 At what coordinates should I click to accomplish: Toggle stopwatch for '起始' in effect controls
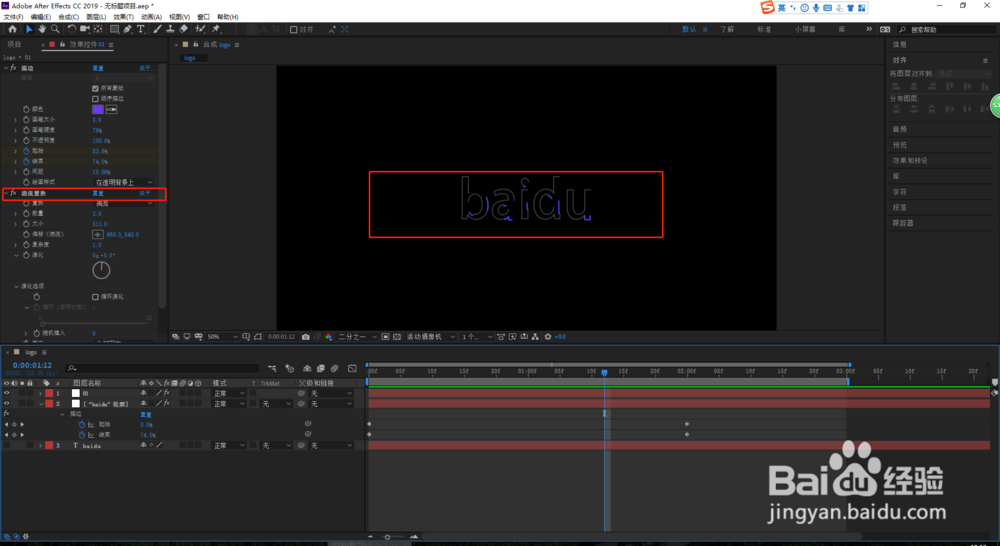click(26, 151)
